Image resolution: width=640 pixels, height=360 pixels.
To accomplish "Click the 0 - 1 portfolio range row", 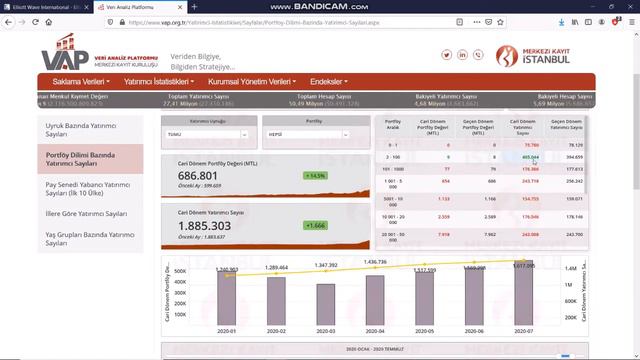I will [x=481, y=145].
